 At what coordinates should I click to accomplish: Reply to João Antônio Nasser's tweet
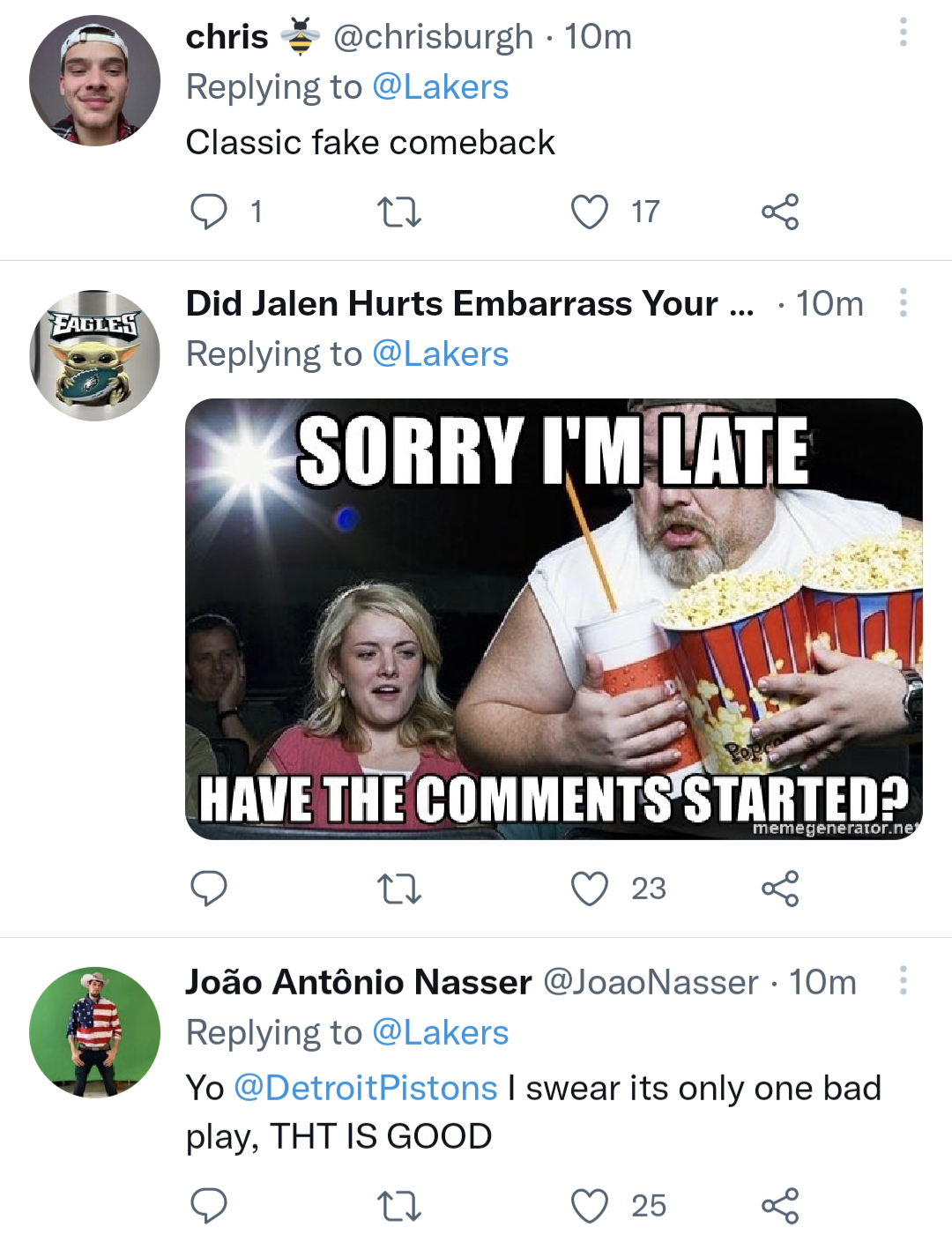[209, 1206]
